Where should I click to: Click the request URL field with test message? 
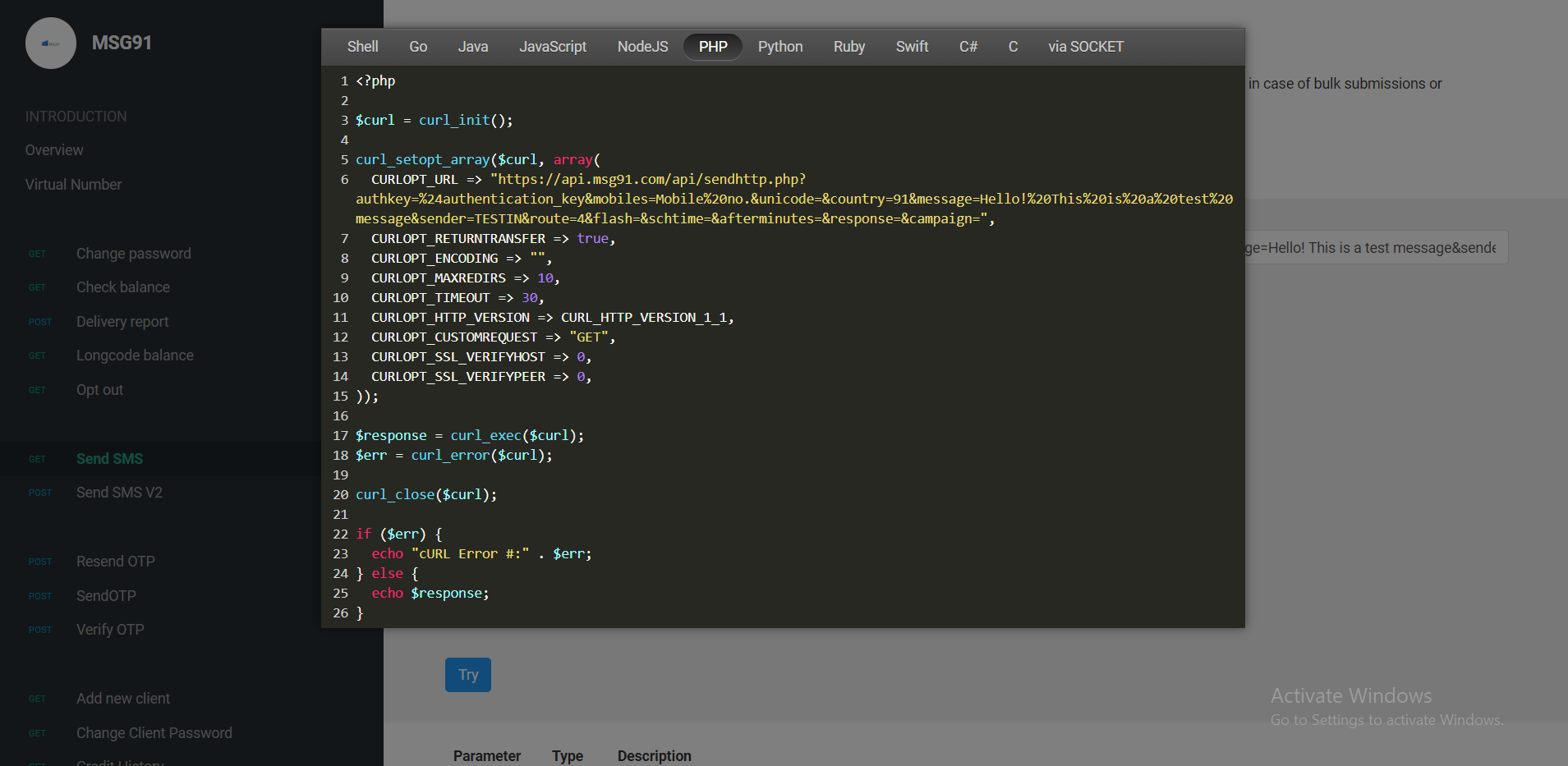(1376, 248)
